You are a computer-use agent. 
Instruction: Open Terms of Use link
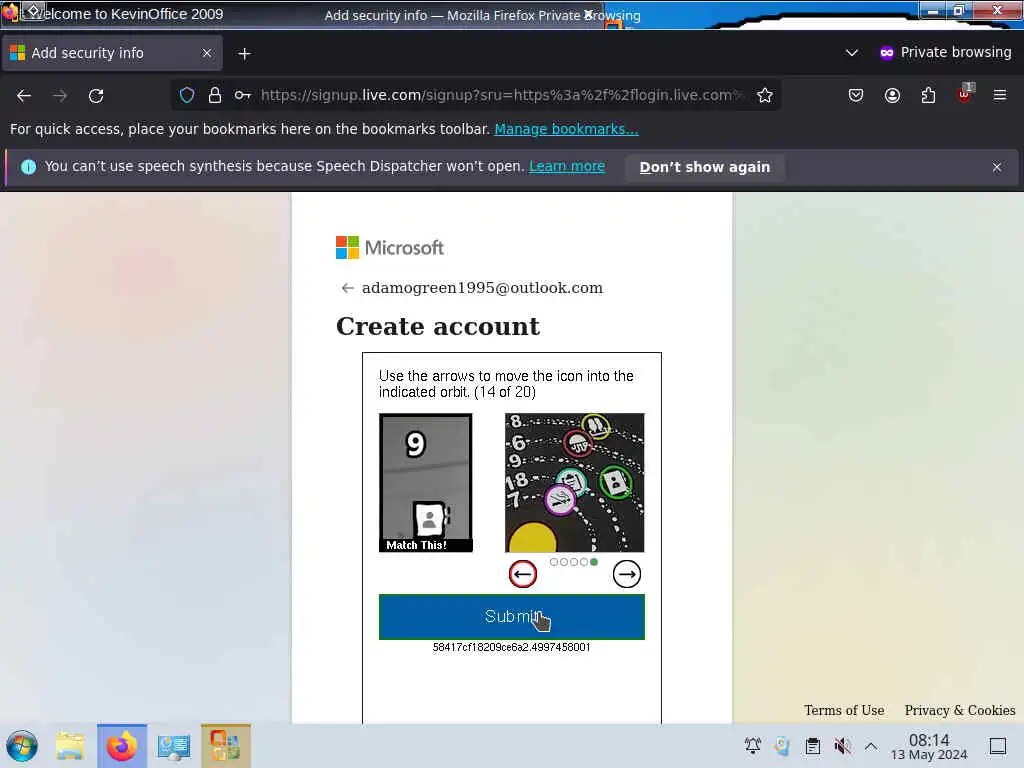pyautogui.click(x=844, y=710)
